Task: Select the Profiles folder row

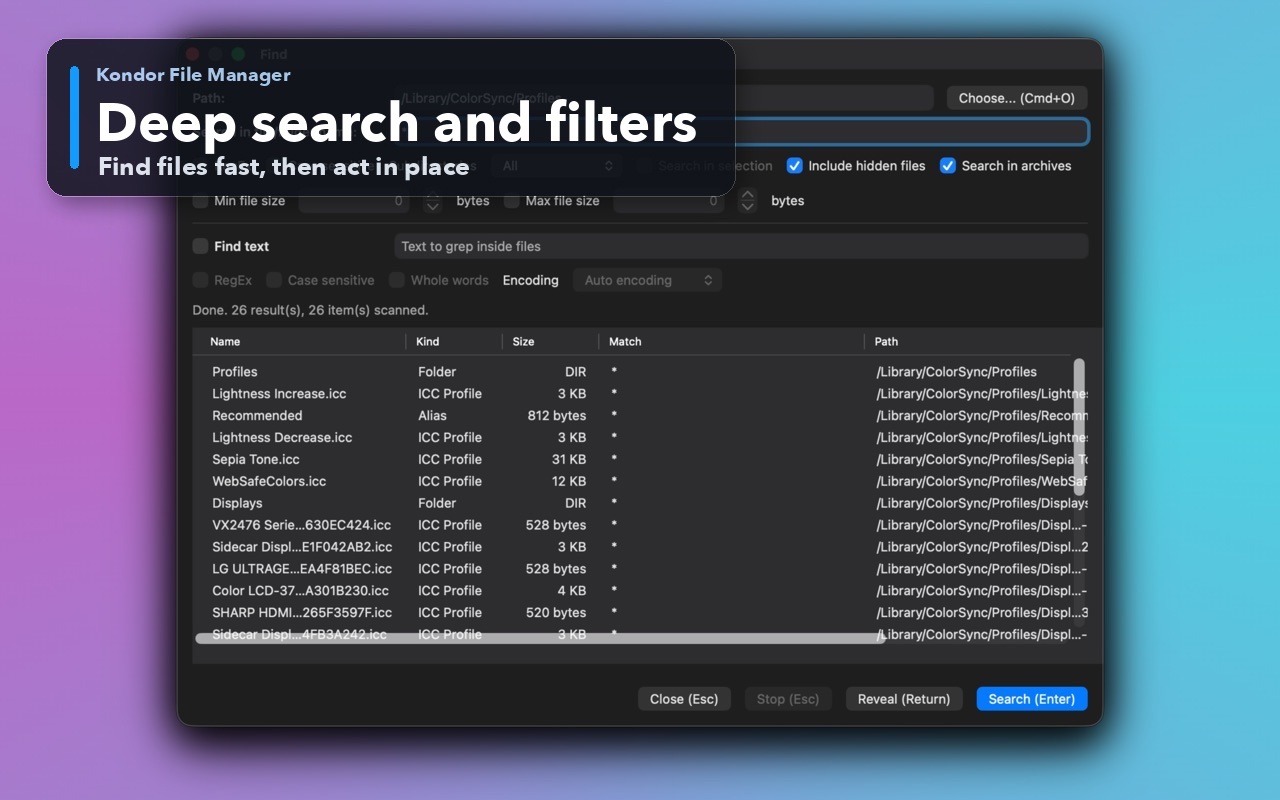Action: pos(640,372)
